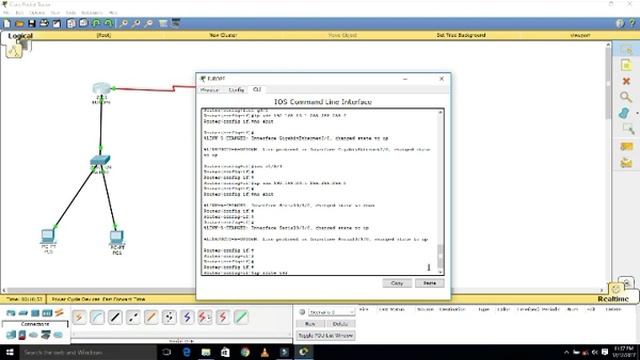Screen dimensions: 640x360
Task: Add a Simple PDU envelope
Action: click(x=627, y=147)
